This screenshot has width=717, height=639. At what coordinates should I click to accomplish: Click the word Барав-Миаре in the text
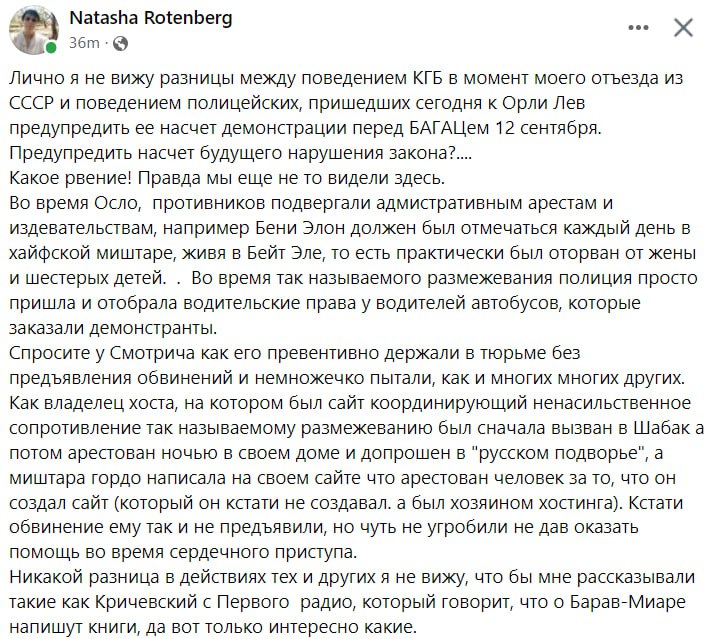(628, 602)
